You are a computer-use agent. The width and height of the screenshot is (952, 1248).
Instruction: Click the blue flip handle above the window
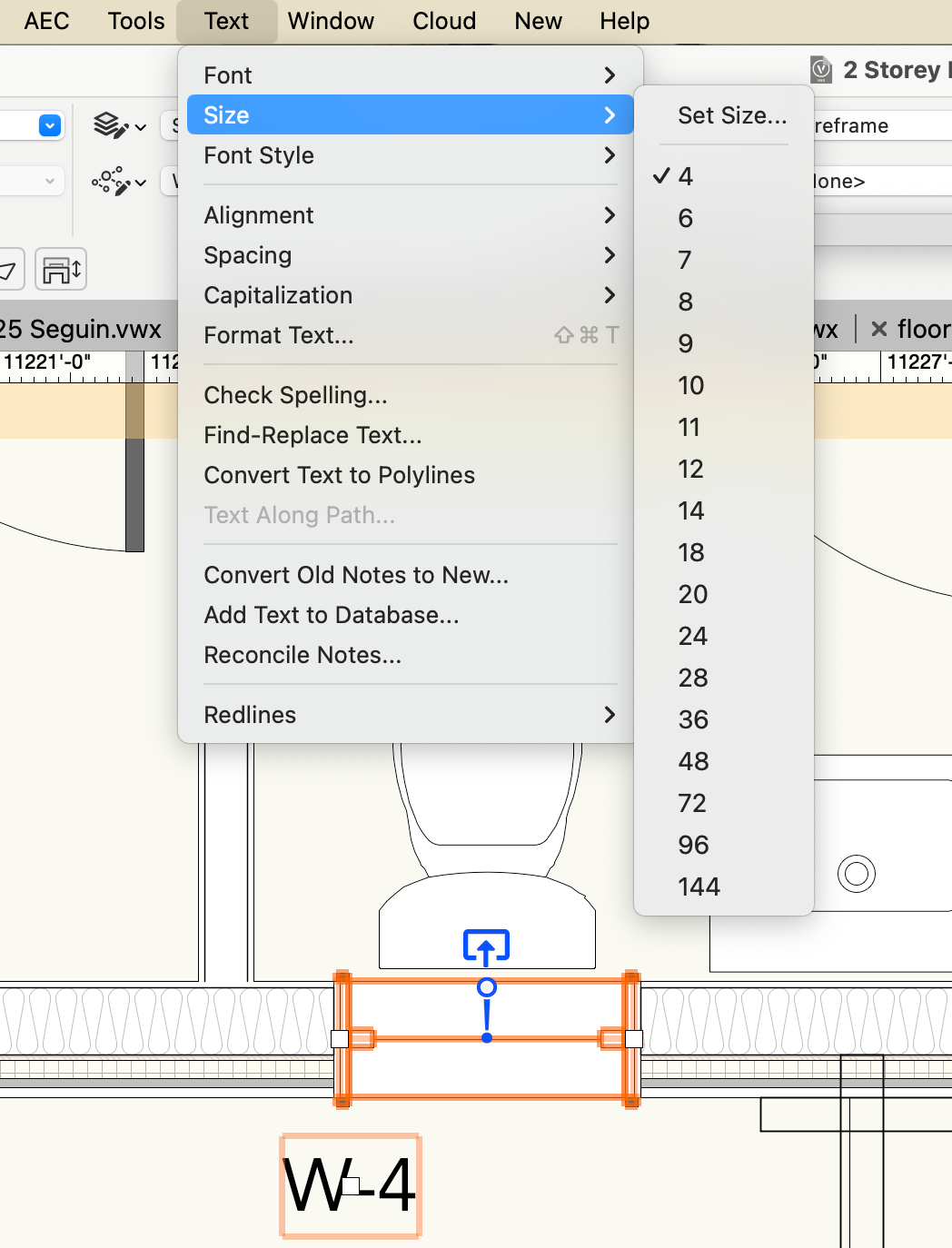[x=486, y=946]
